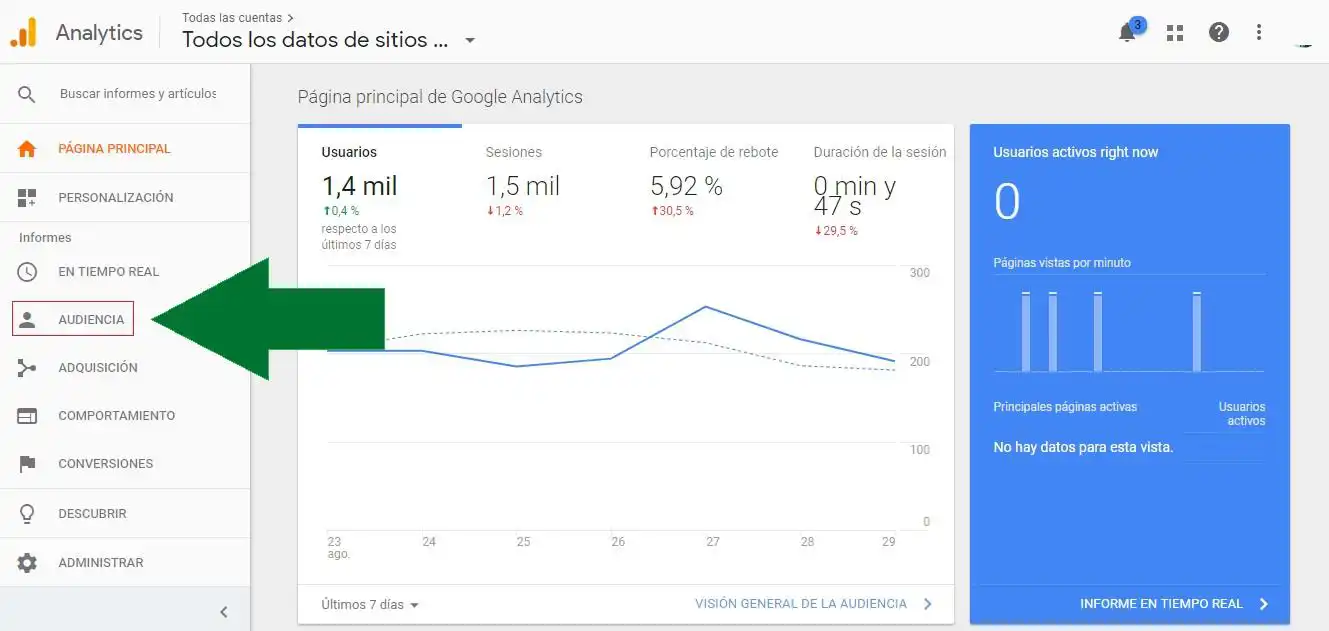This screenshot has width=1329, height=631.
Task: Open the Administrar gear icon
Action: 28,561
